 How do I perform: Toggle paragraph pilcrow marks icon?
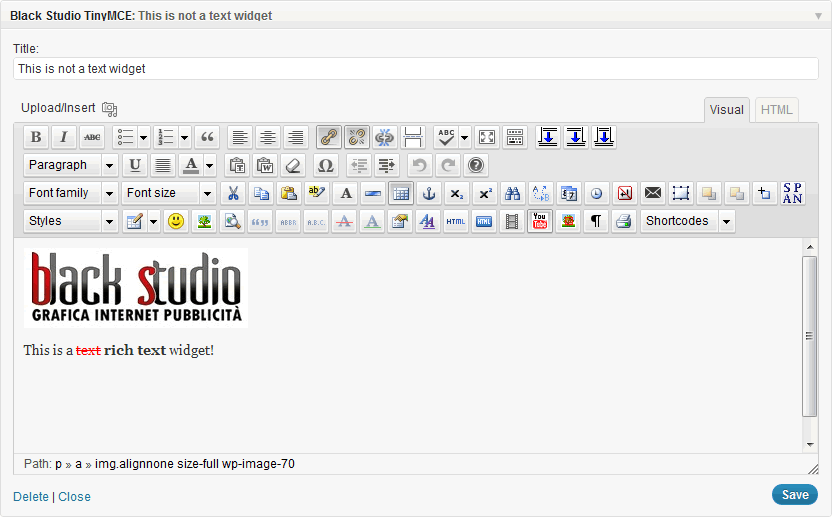coord(596,221)
